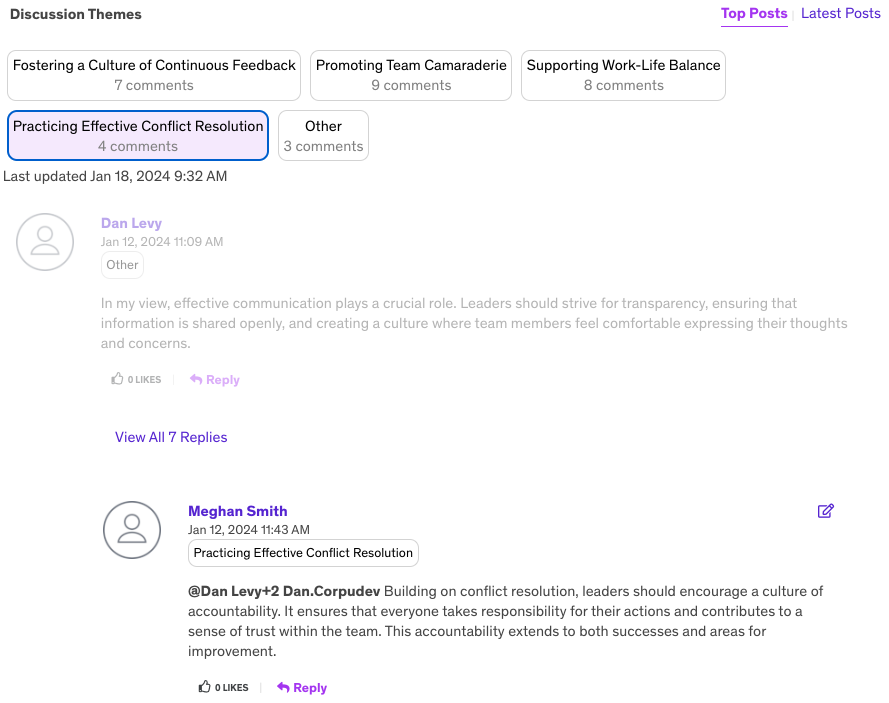Click edit icon on Meghan Smith's post
This screenshot has width=889, height=703.
(x=825, y=511)
